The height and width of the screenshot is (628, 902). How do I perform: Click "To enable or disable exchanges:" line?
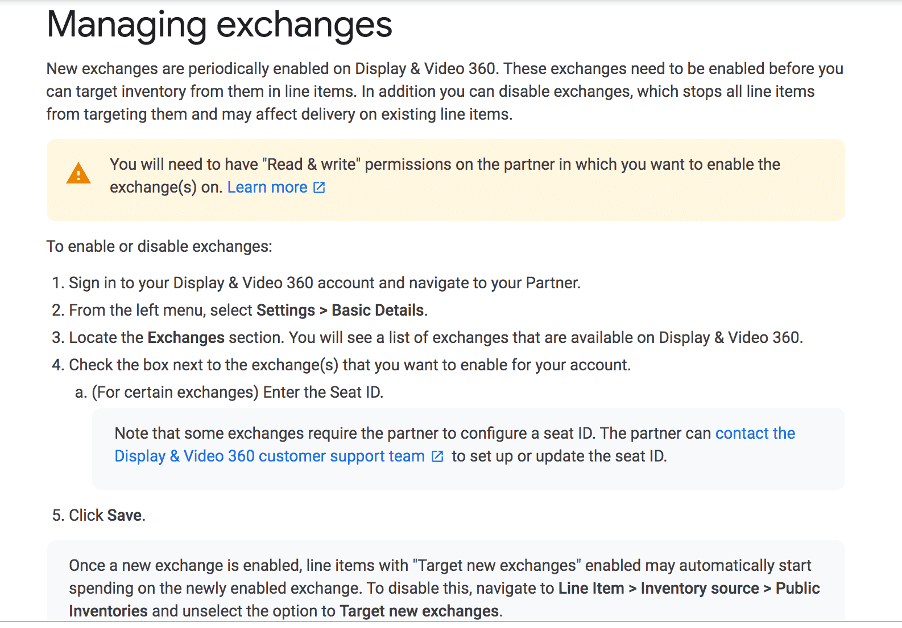click(159, 247)
